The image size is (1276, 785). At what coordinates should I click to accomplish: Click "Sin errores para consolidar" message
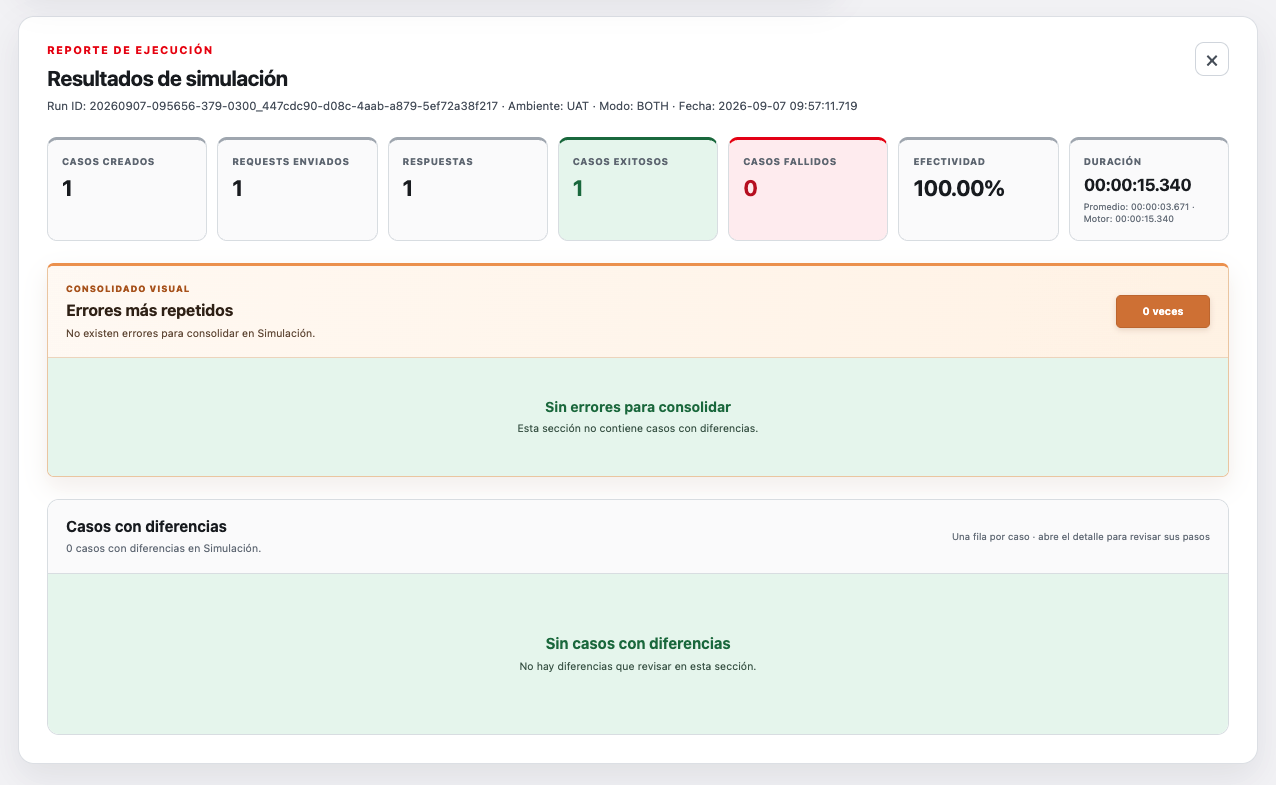638,407
